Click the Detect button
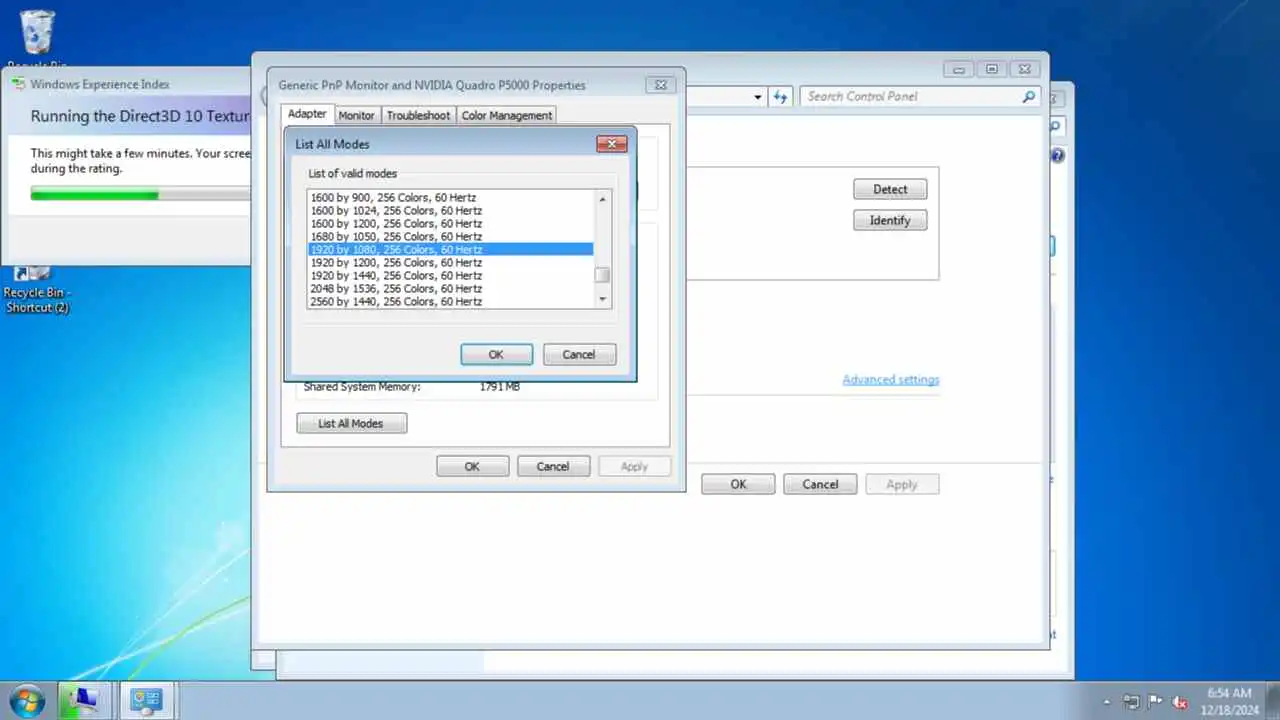 point(890,189)
